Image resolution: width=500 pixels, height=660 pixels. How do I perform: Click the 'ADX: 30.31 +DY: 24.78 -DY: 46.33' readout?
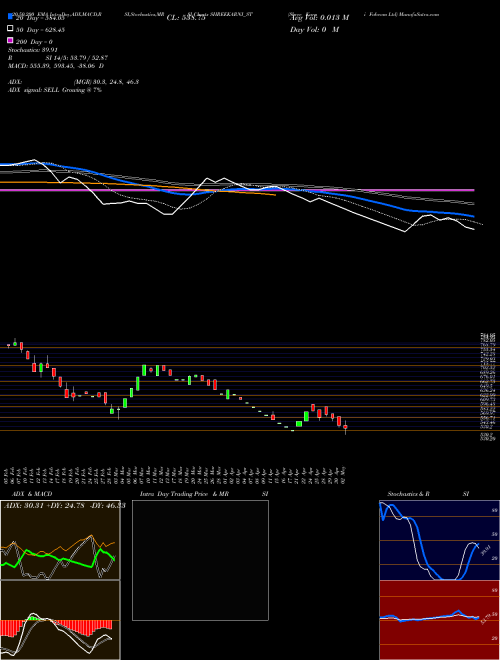click(x=64, y=505)
